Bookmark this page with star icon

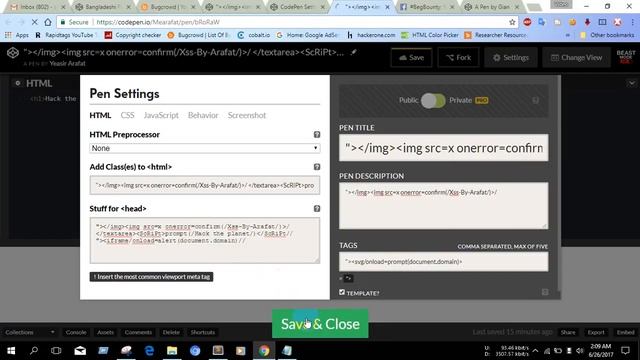512,22
